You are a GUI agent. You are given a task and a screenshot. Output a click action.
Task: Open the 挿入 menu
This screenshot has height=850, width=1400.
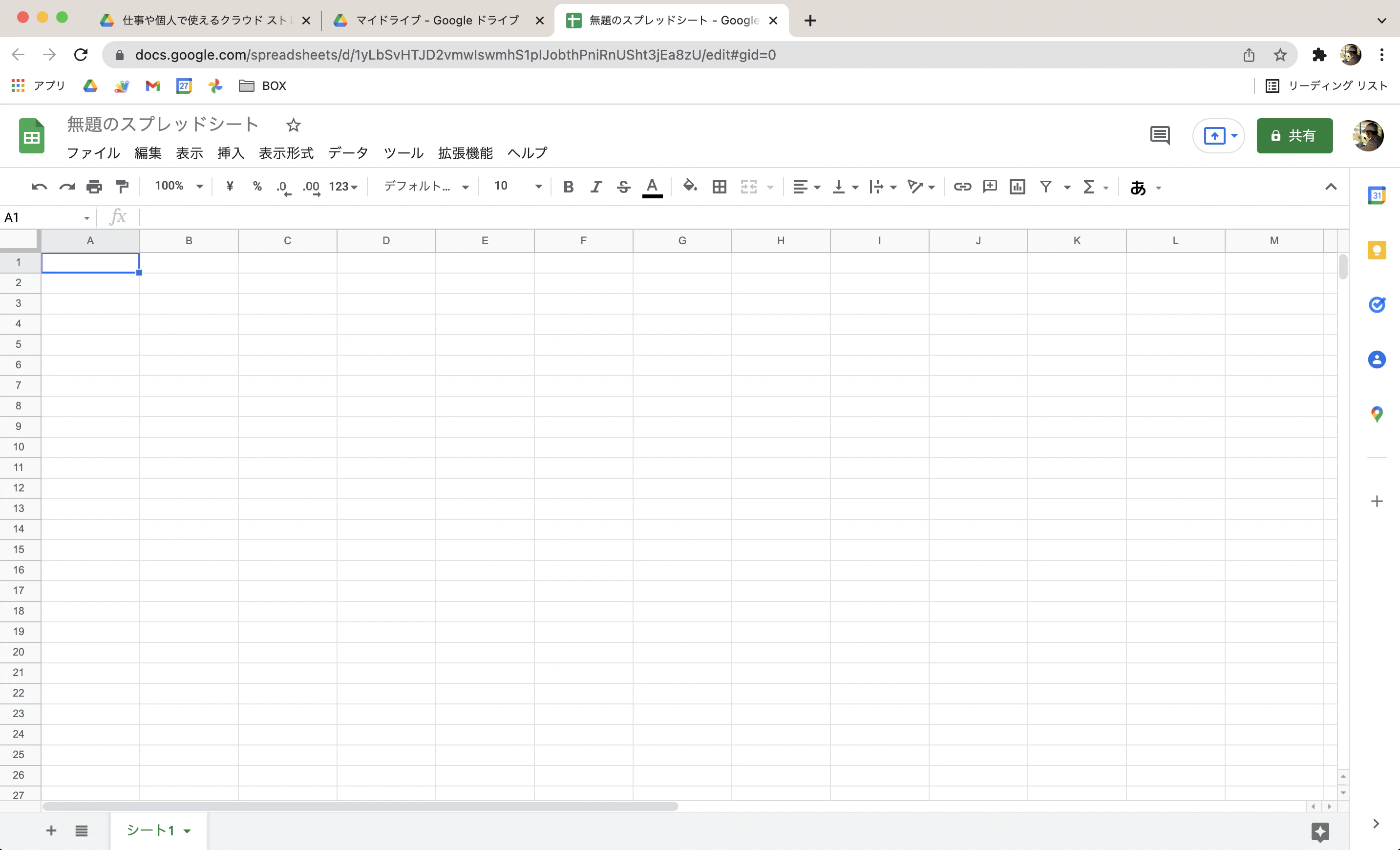[x=231, y=153]
